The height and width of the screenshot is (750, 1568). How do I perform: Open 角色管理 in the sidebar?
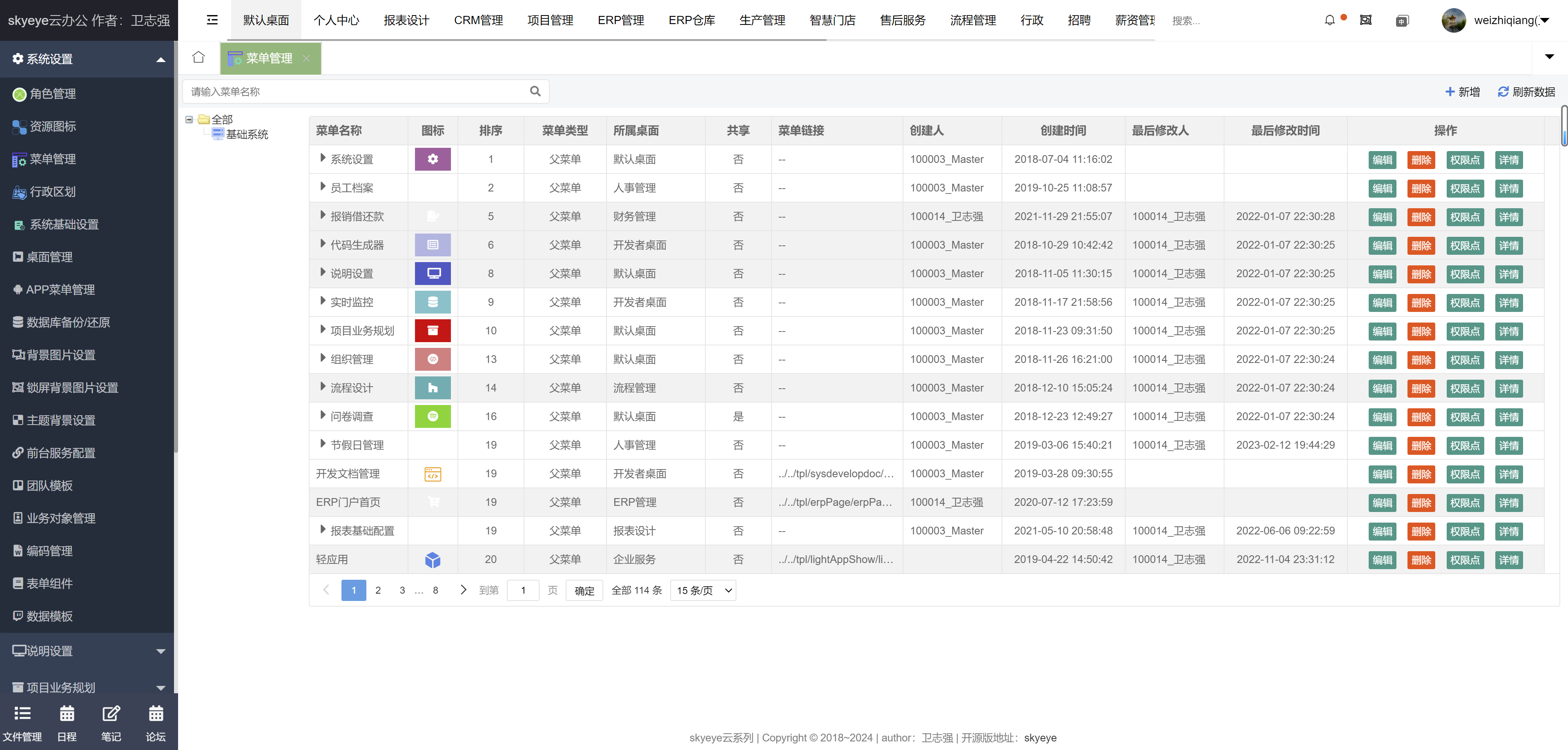tap(53, 93)
